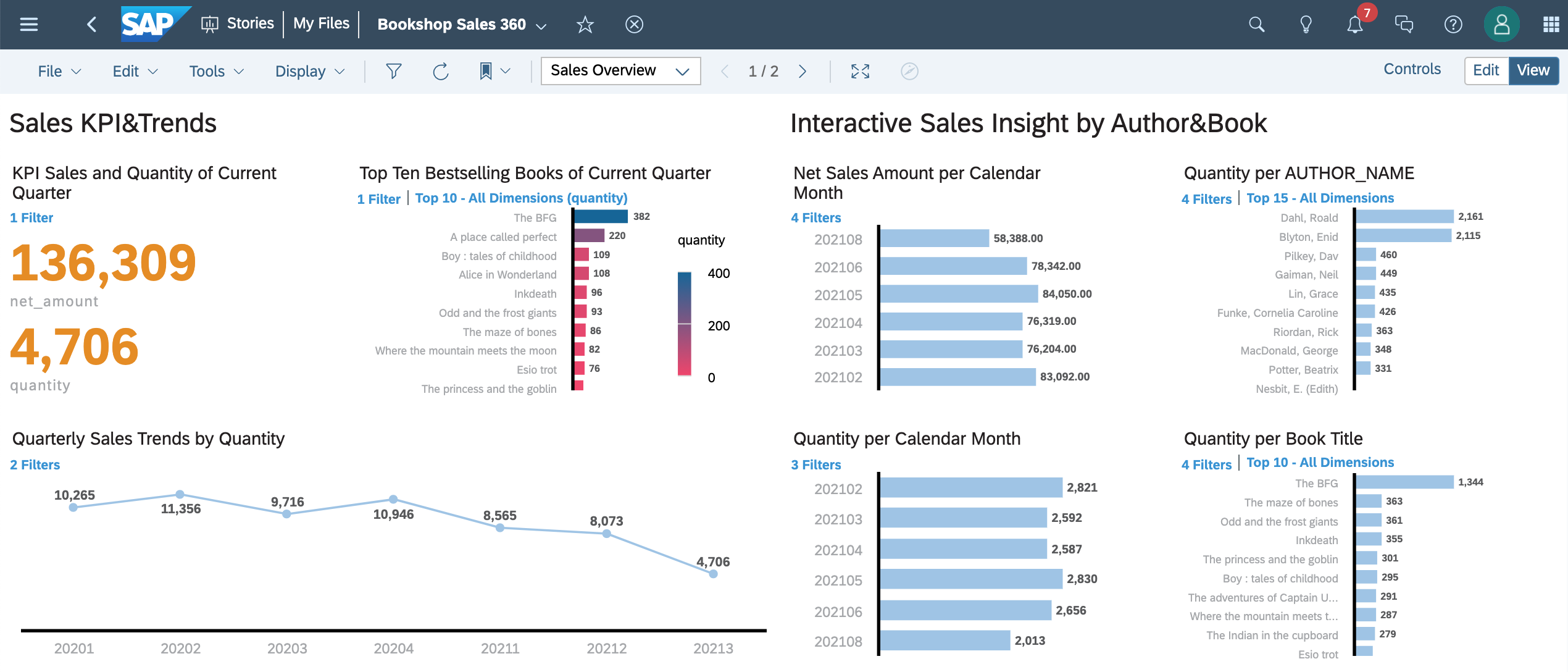The image size is (1568, 672).
Task: Open the discussions chat icon
Action: [1404, 25]
